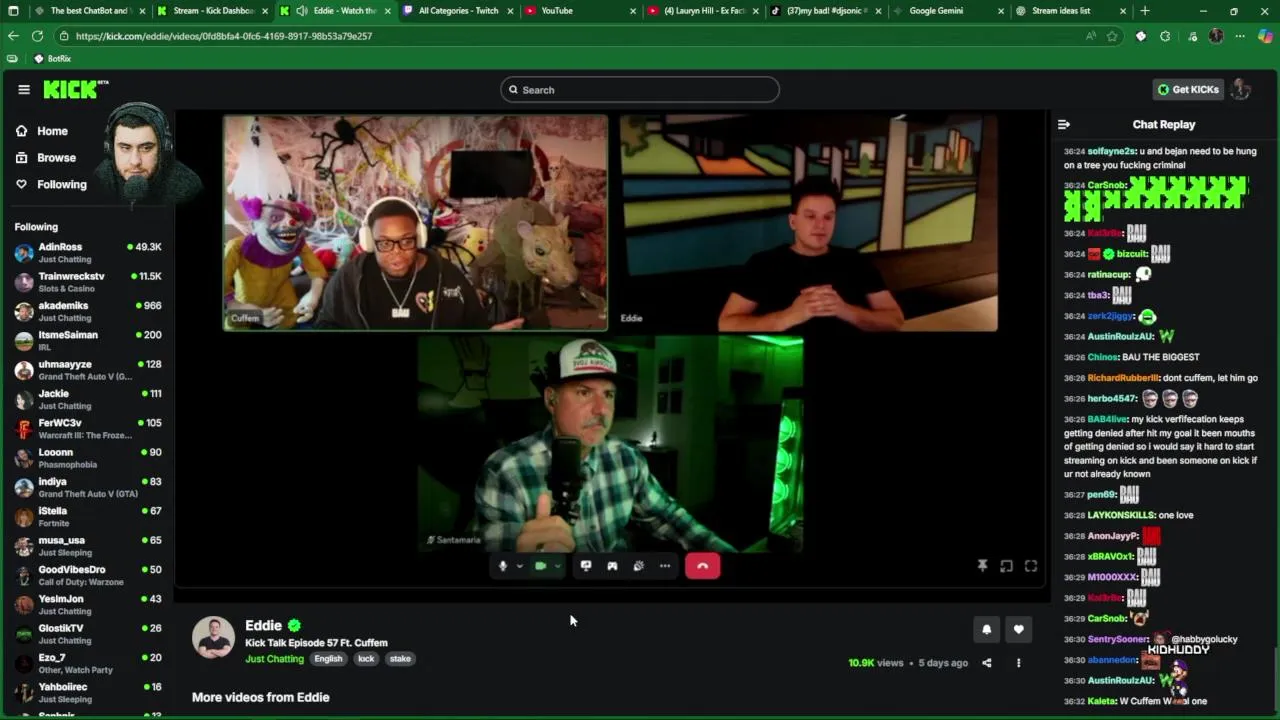1280x720 pixels.
Task: Switch to the Stream ideas list tab
Action: point(1068,11)
